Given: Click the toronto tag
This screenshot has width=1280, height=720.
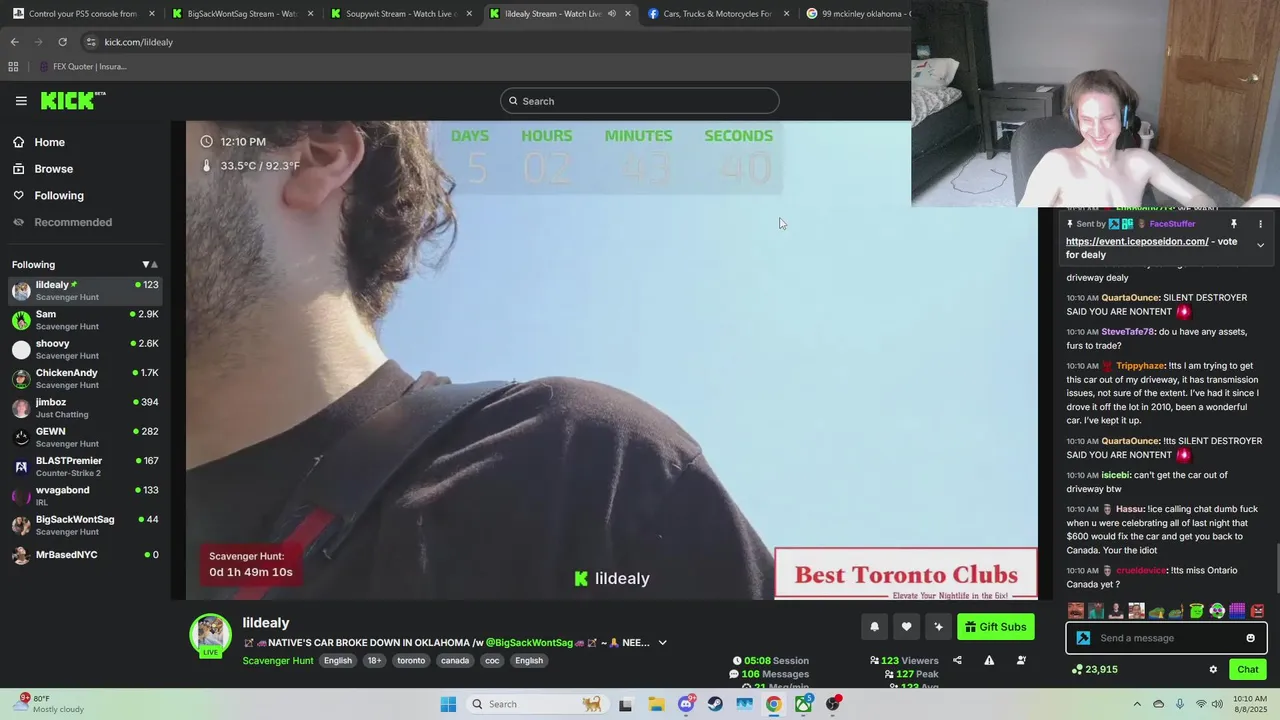Looking at the screenshot, I should pos(411,661).
